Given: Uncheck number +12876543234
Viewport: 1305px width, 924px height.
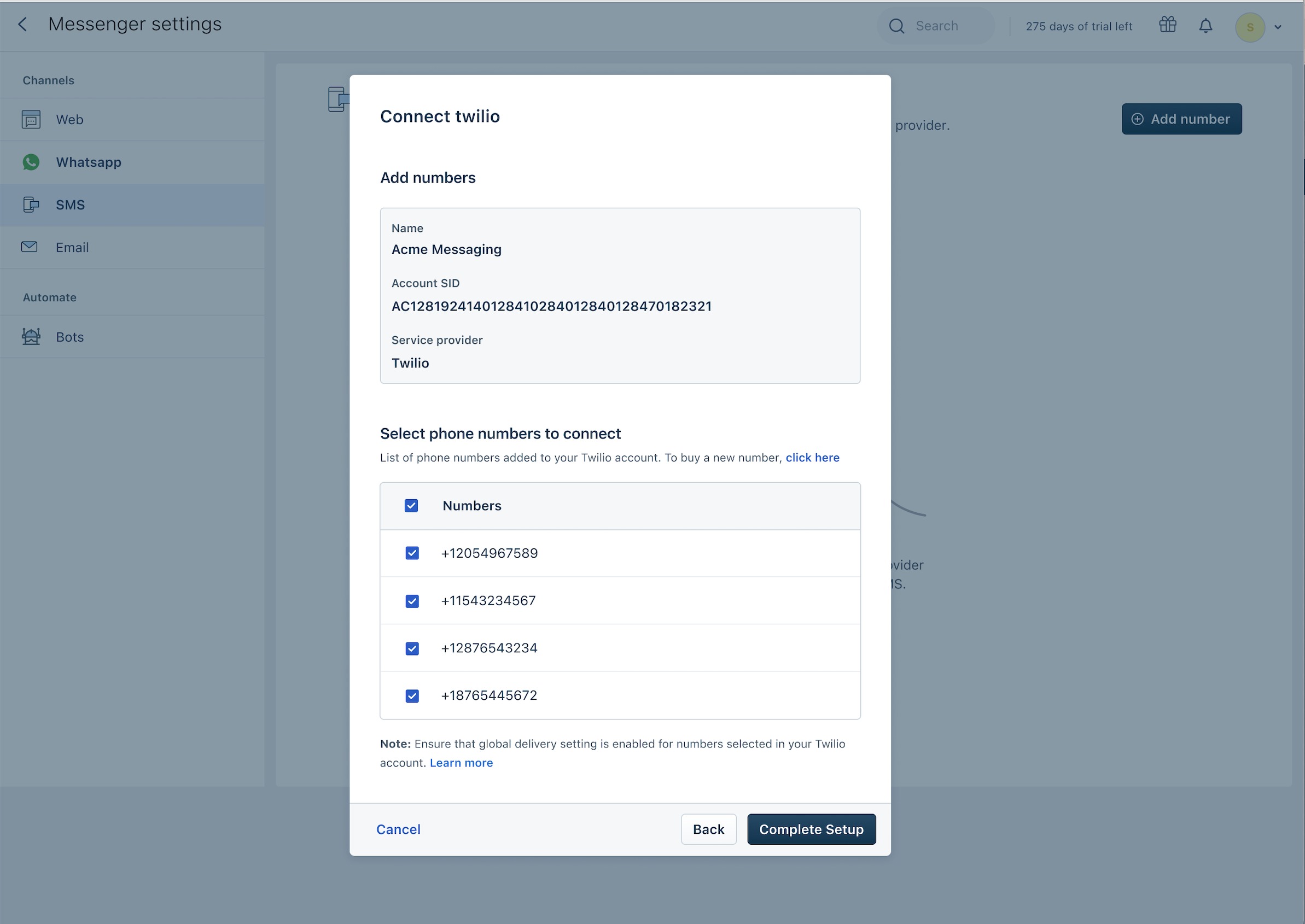Looking at the screenshot, I should coord(412,648).
